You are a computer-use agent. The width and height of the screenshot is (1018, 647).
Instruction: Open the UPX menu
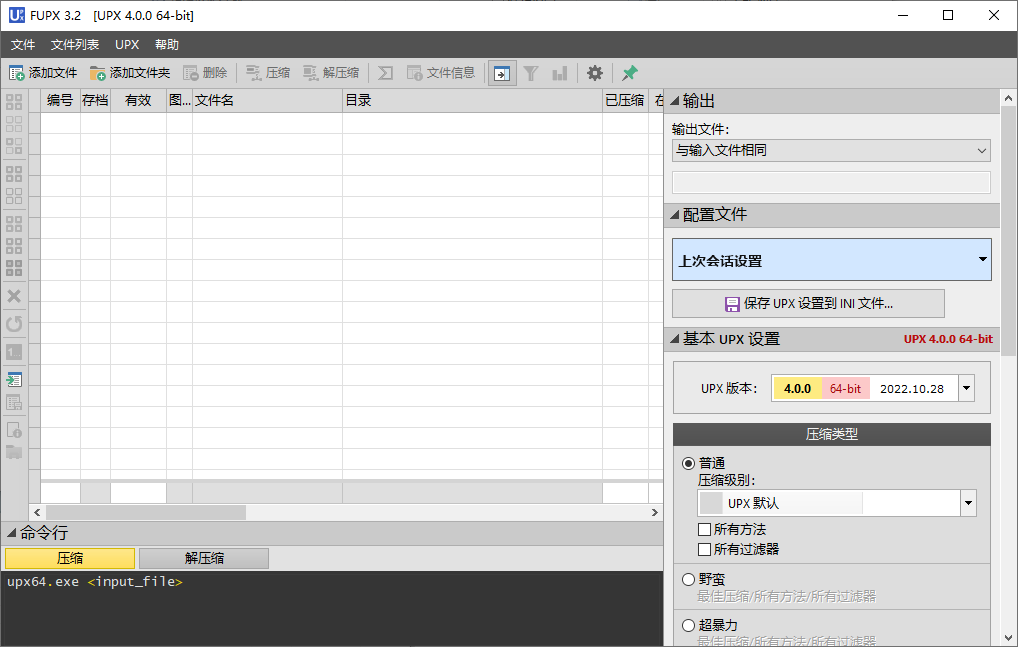(x=127, y=45)
